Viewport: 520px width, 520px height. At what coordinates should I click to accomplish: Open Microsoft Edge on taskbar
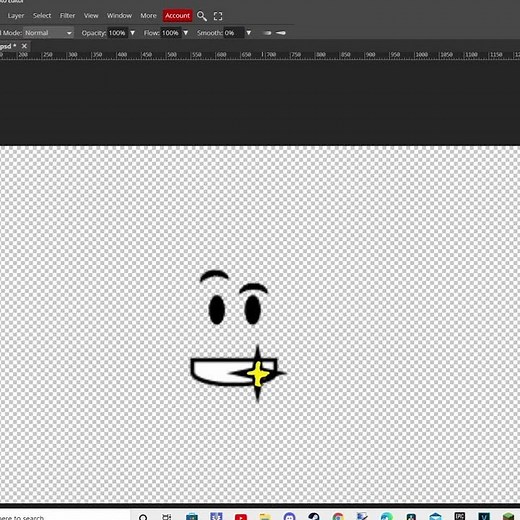click(x=387, y=517)
